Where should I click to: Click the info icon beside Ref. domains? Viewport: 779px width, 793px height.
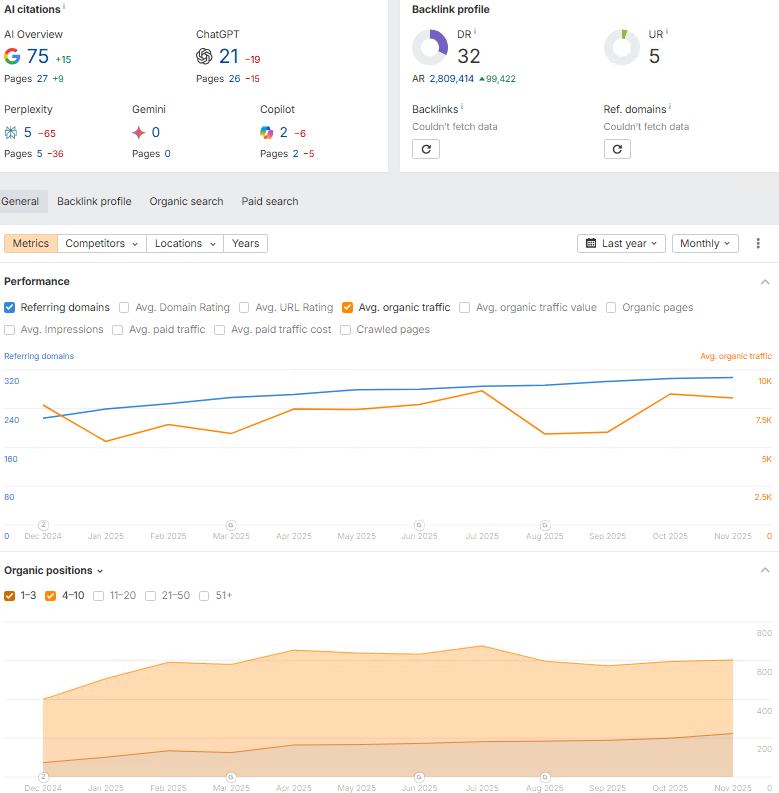(x=670, y=107)
